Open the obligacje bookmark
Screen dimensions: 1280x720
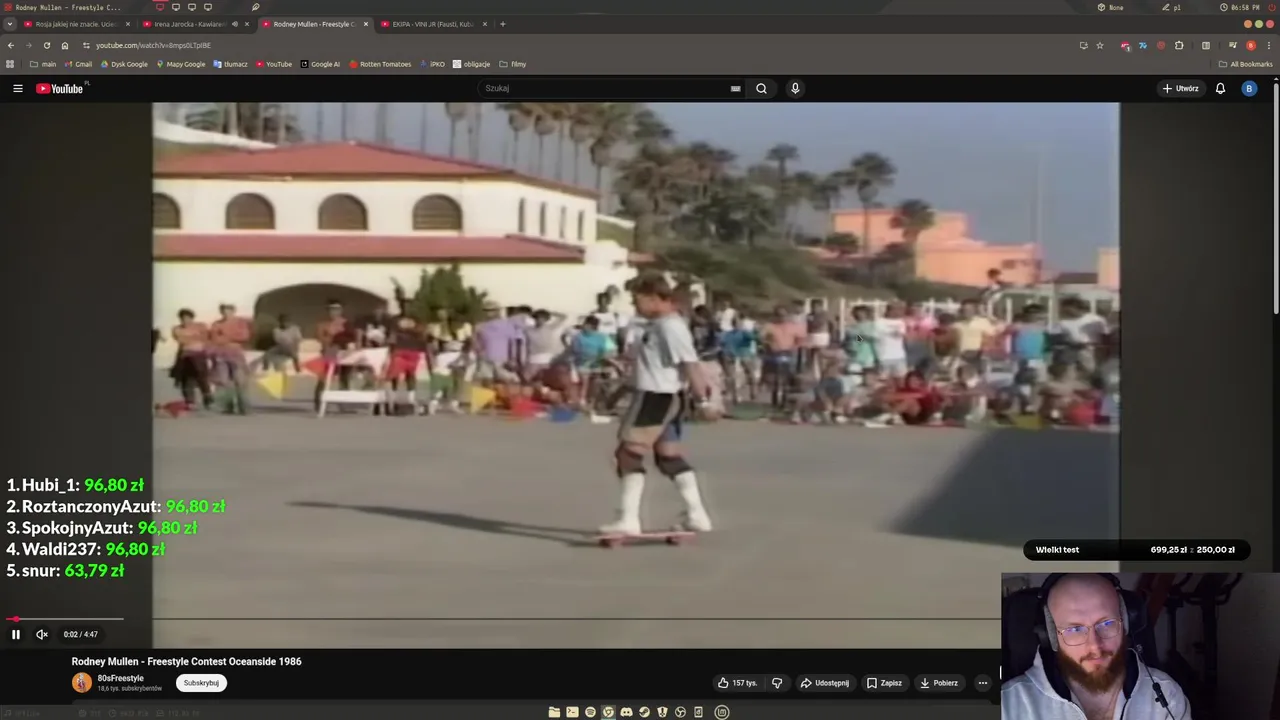(x=471, y=64)
